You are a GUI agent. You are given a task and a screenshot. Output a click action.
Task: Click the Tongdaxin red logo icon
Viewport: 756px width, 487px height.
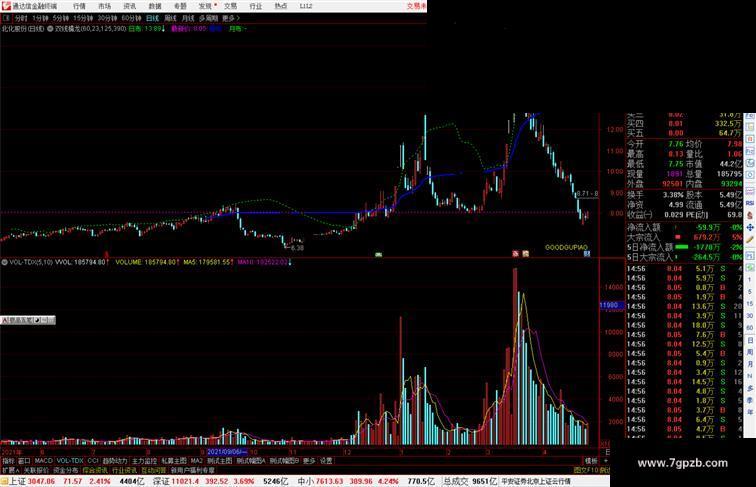pyautogui.click(x=6, y=6)
